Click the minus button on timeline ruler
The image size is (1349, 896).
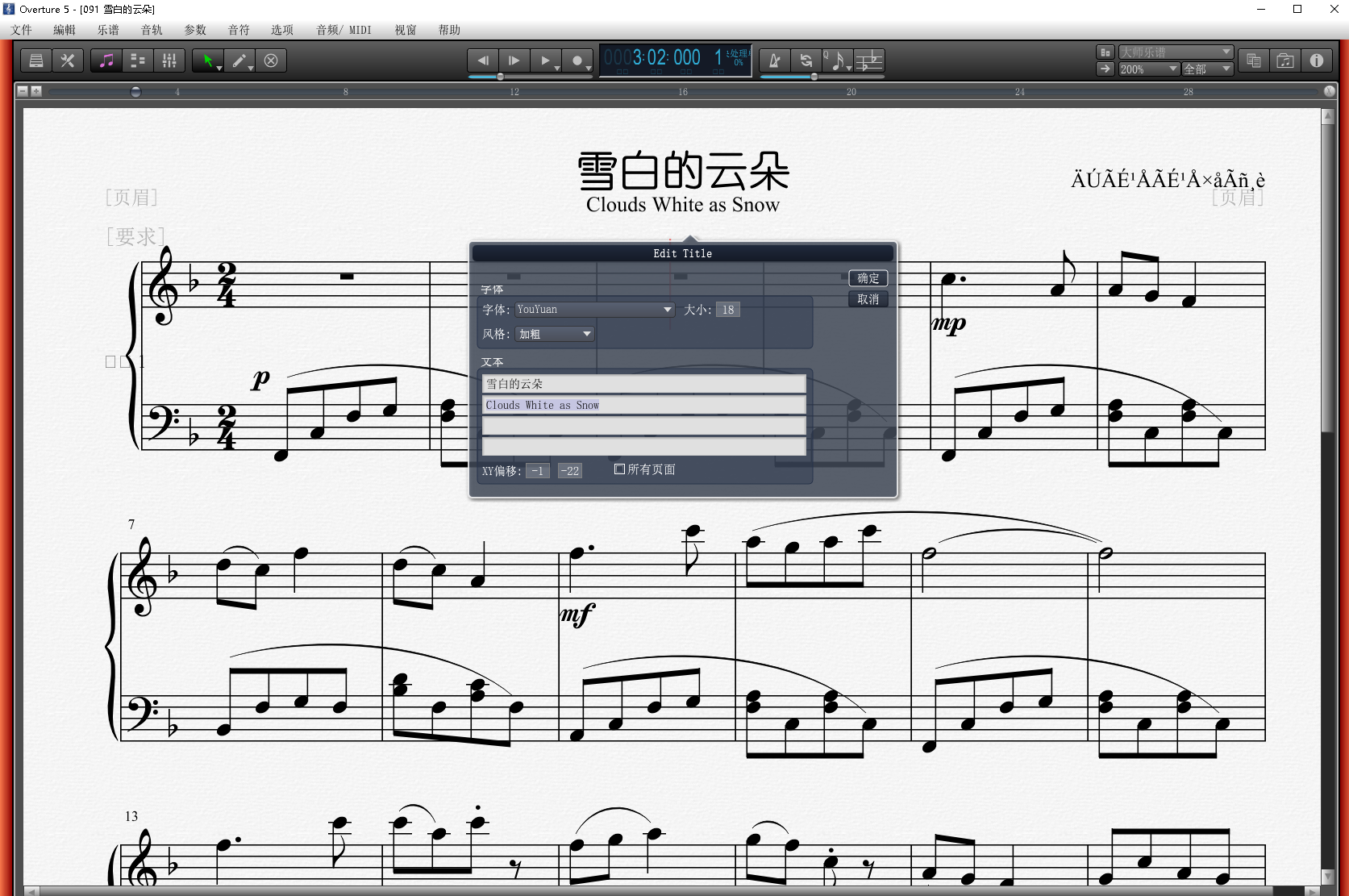tap(23, 91)
